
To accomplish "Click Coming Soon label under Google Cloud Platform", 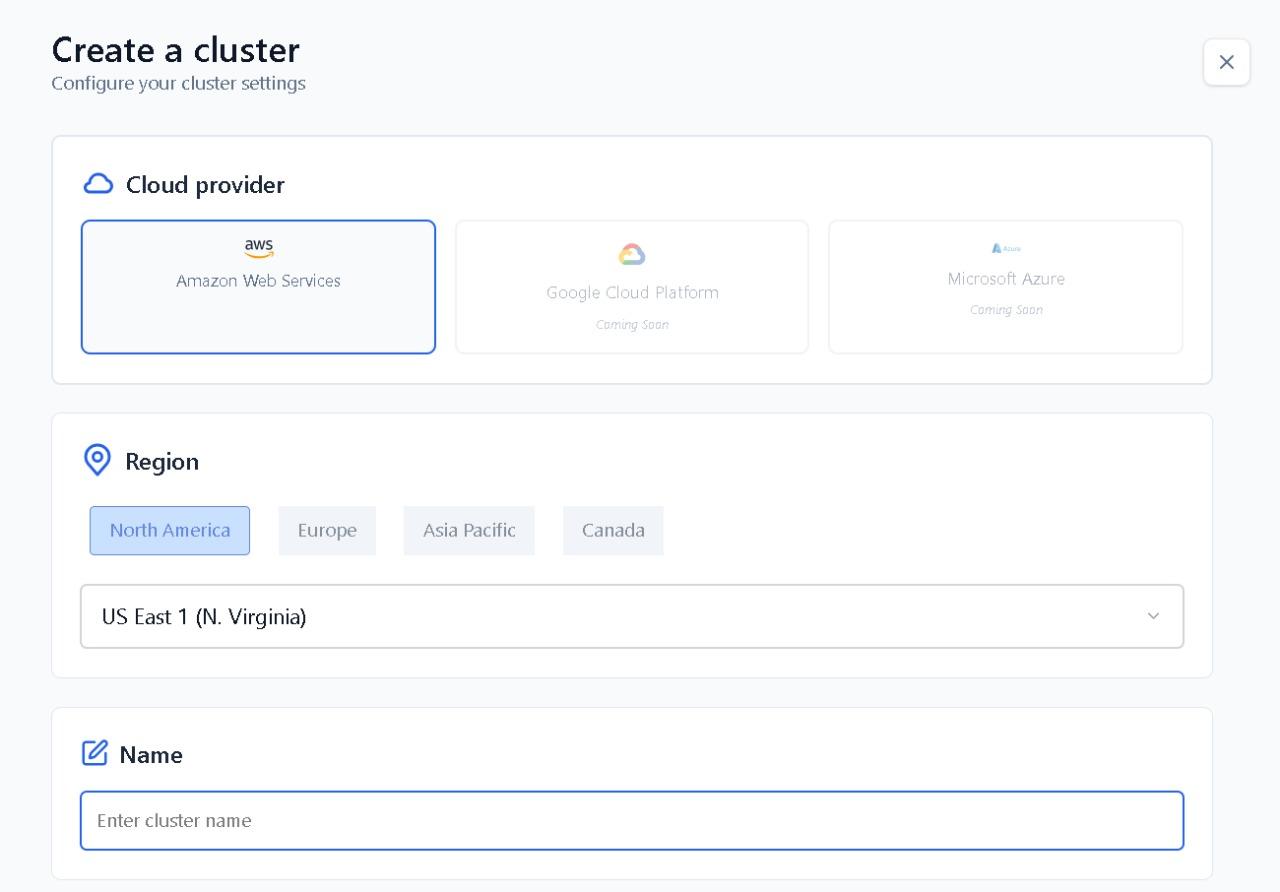I will click(x=632, y=324).
